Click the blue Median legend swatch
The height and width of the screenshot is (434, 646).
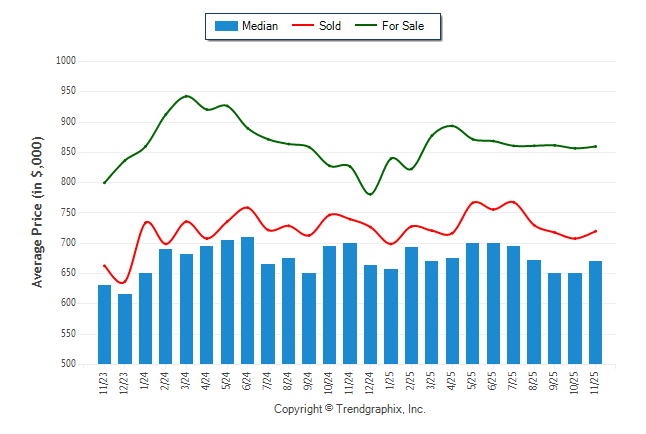(x=225, y=26)
